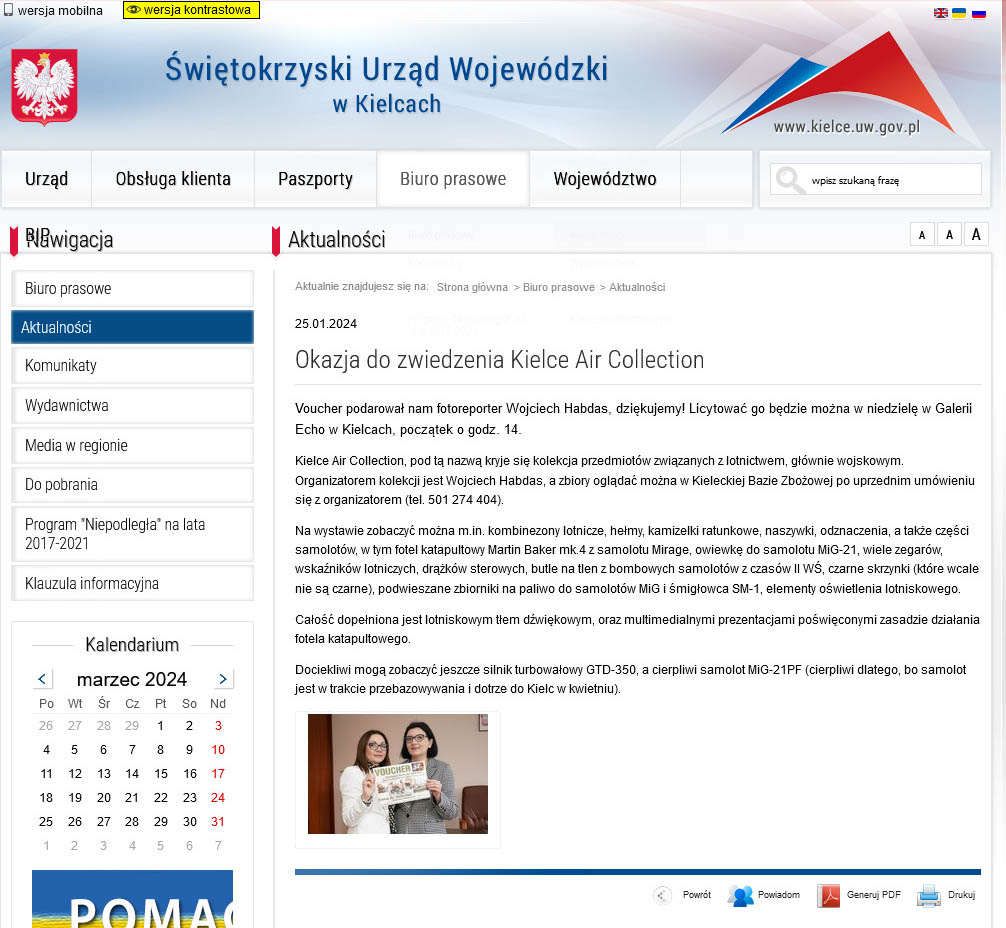Set the largest font size A
The width and height of the screenshot is (1006, 928).
coord(976,235)
